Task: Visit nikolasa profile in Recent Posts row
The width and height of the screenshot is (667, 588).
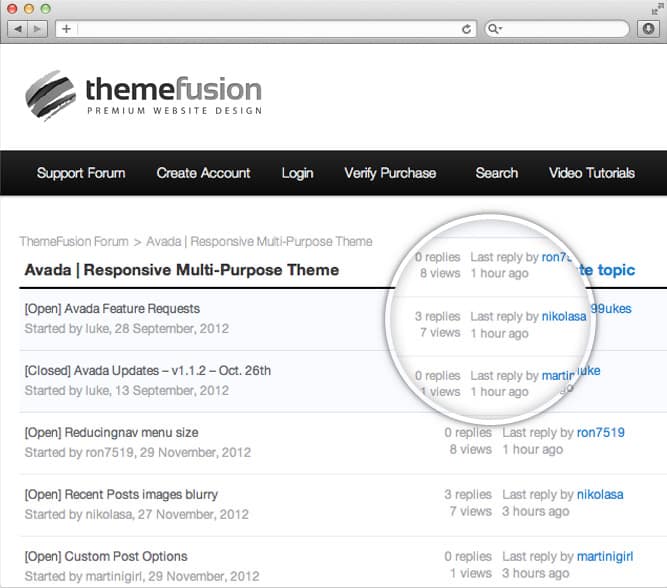Action: pyautogui.click(x=600, y=495)
